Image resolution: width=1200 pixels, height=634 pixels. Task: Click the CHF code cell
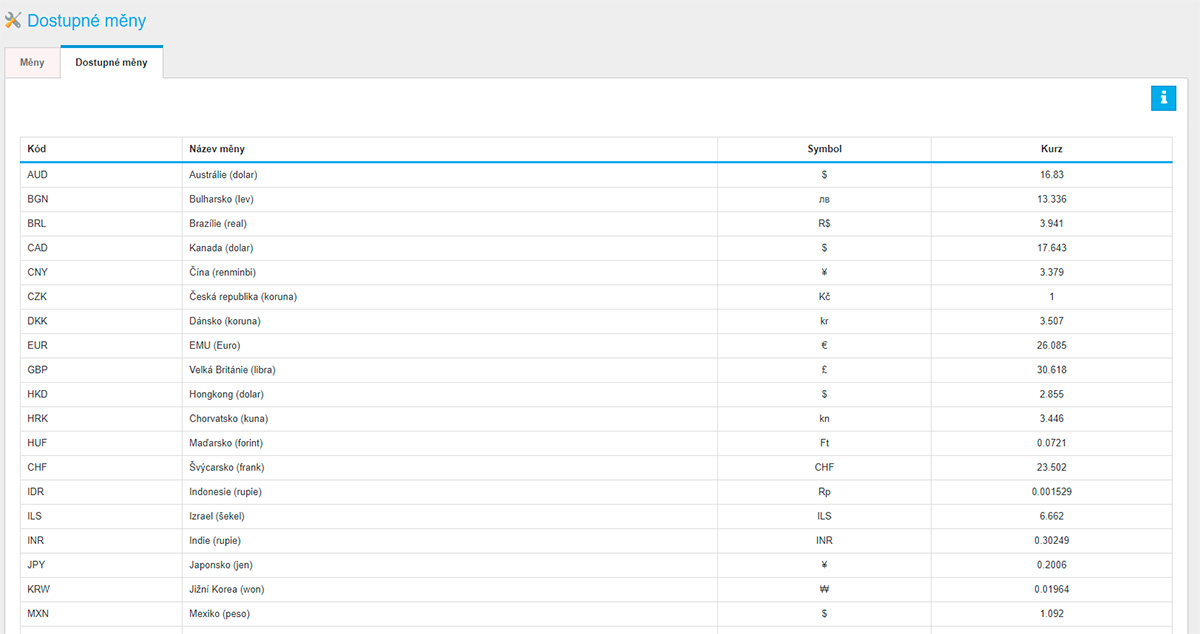[x=38, y=468]
